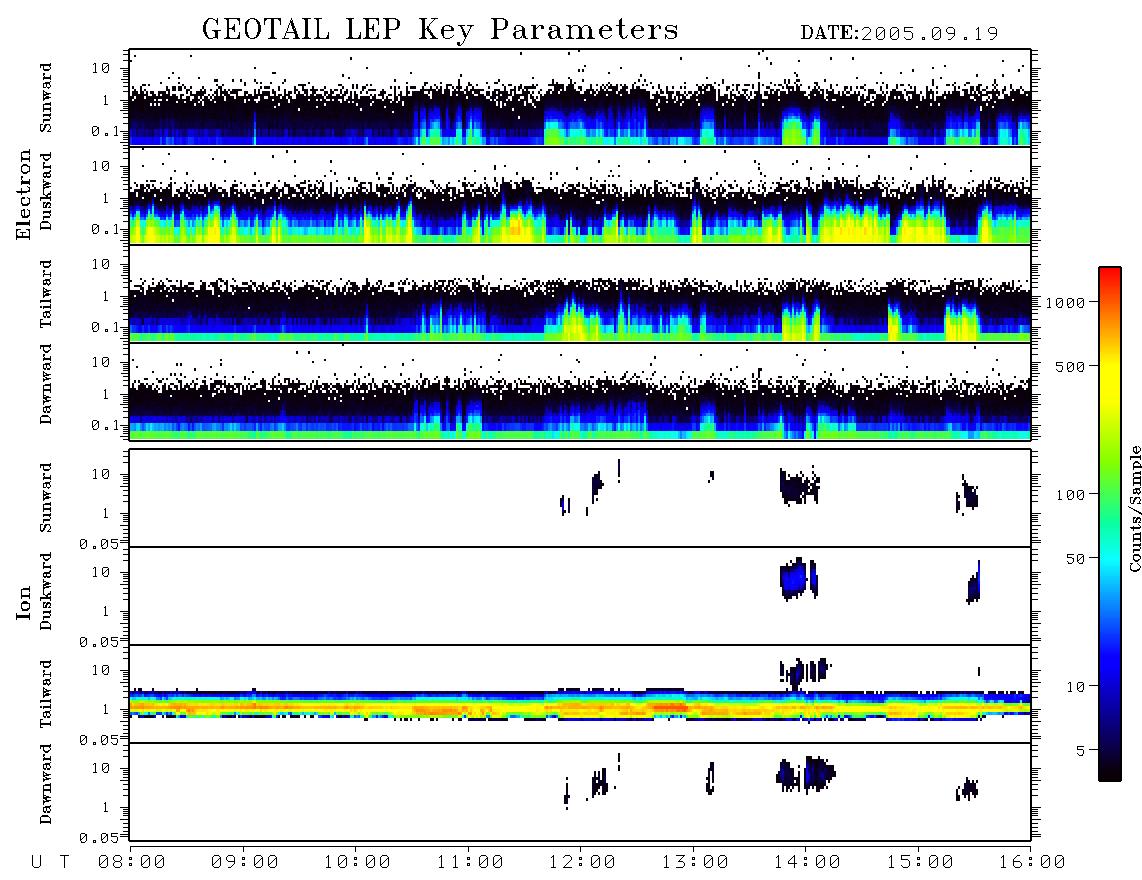
Task: Click the "1" tick of Ion Duskward panel
Action: point(106,611)
